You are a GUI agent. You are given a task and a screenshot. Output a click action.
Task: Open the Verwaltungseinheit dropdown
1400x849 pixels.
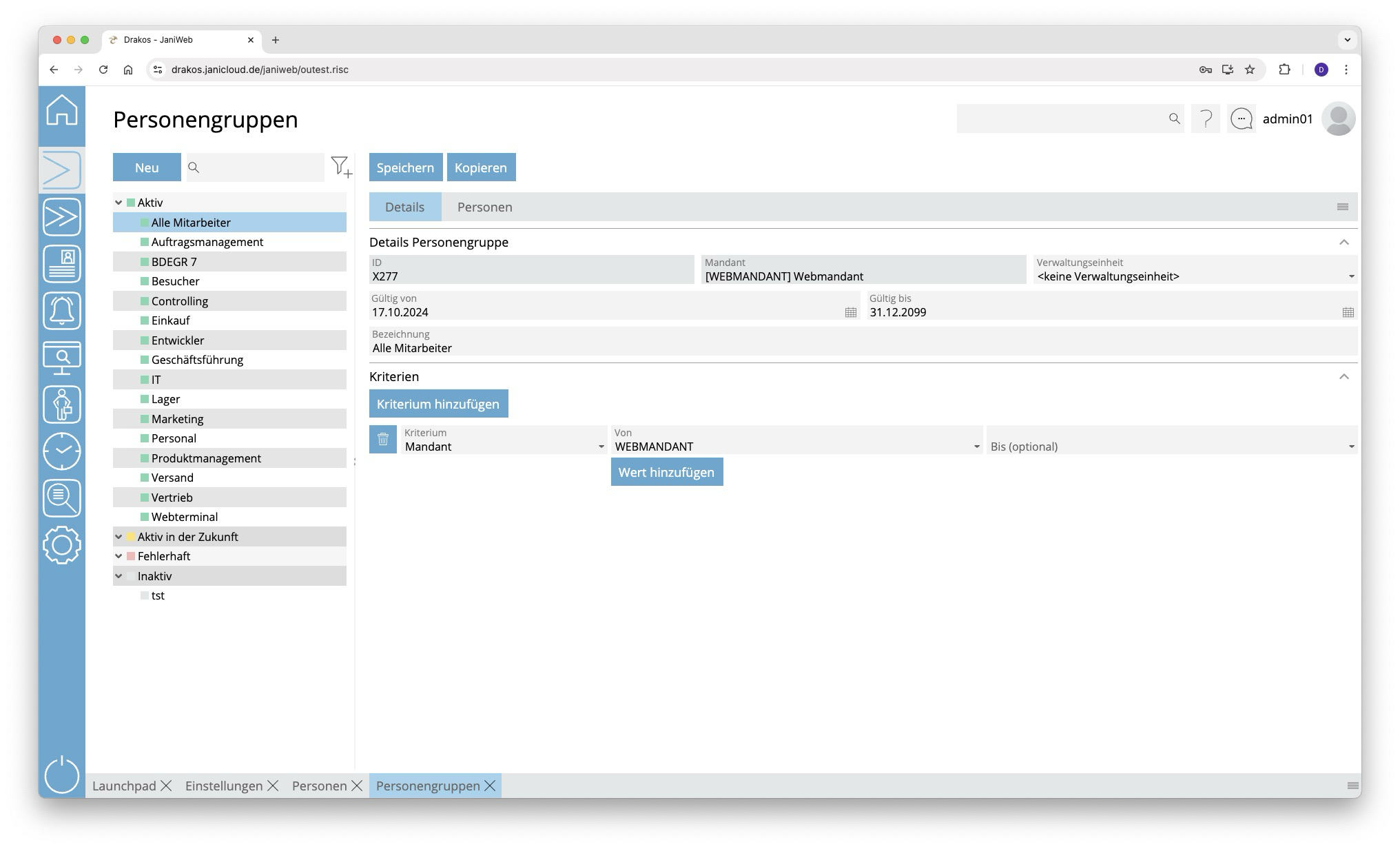tap(1350, 276)
